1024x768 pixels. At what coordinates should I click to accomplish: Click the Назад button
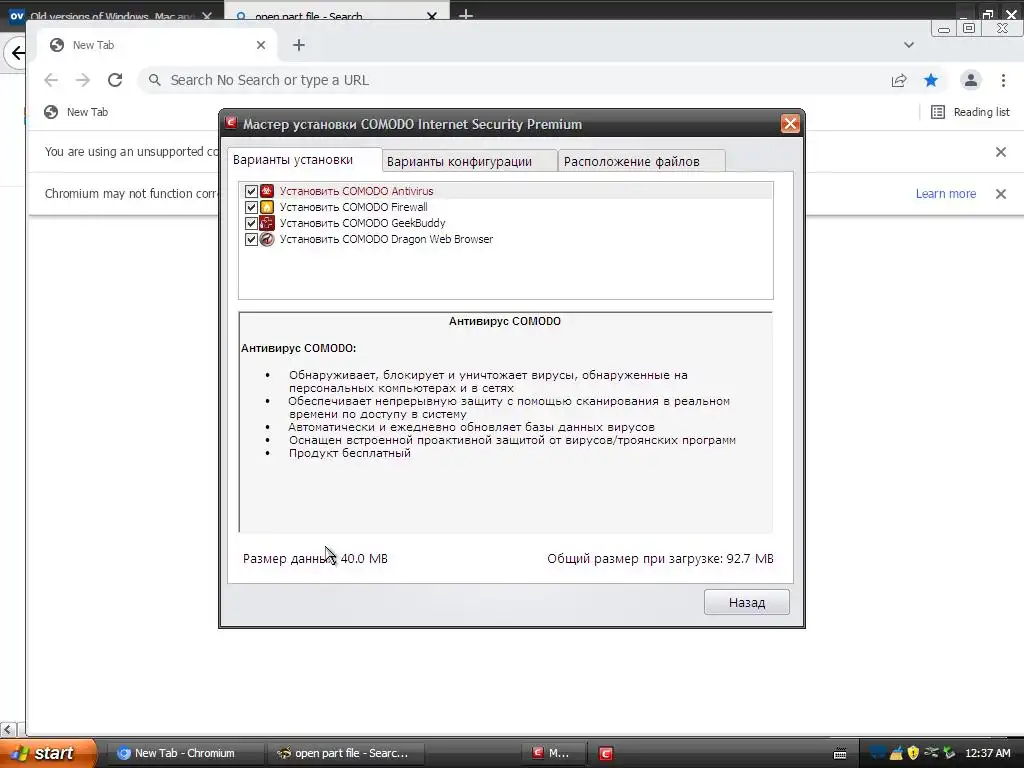(746, 602)
